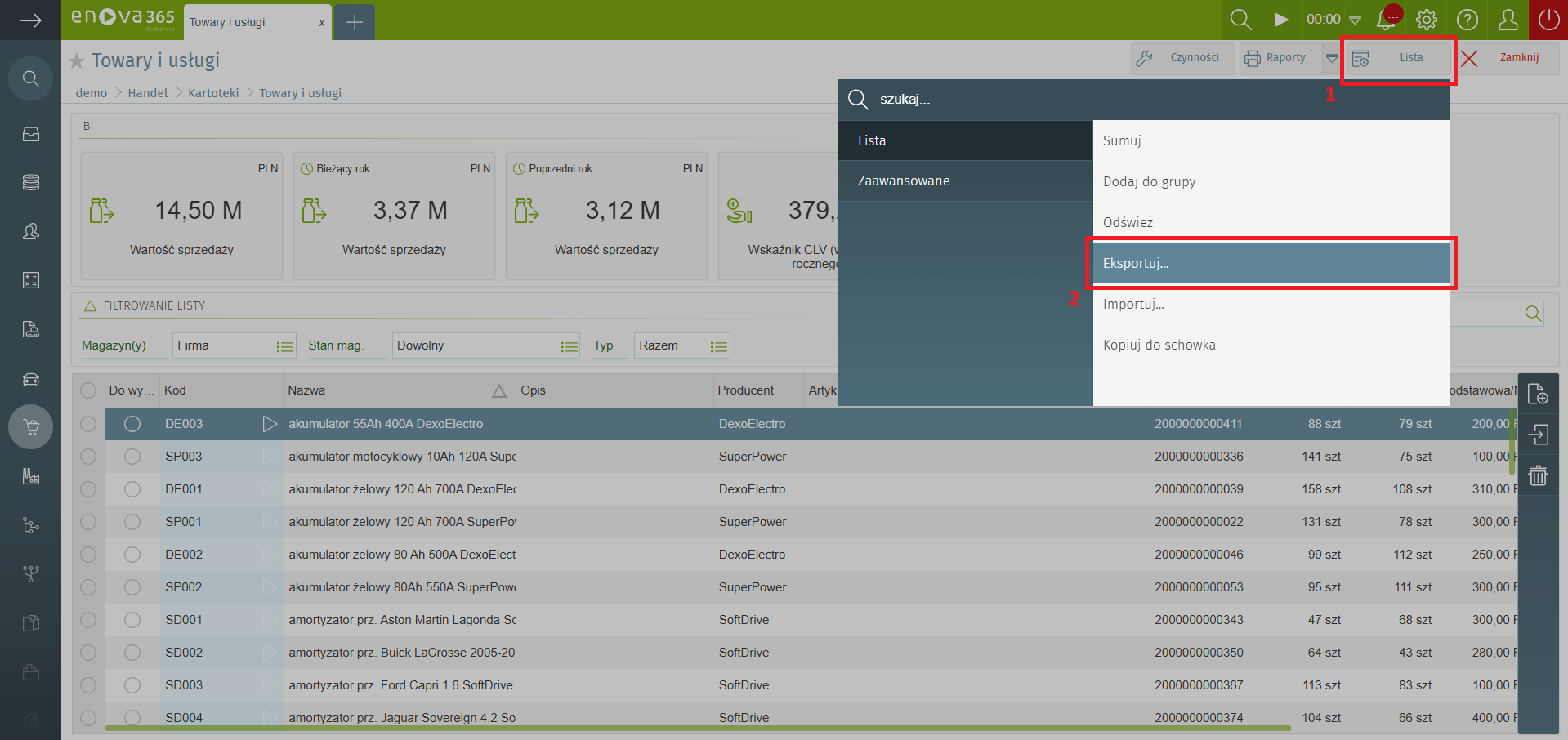Open settings gear in top bar
This screenshot has height=740, width=1568.
coord(1427,20)
